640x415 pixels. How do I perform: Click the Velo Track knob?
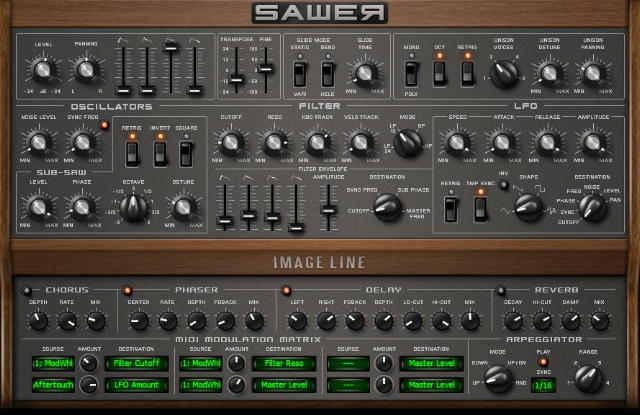(x=361, y=143)
